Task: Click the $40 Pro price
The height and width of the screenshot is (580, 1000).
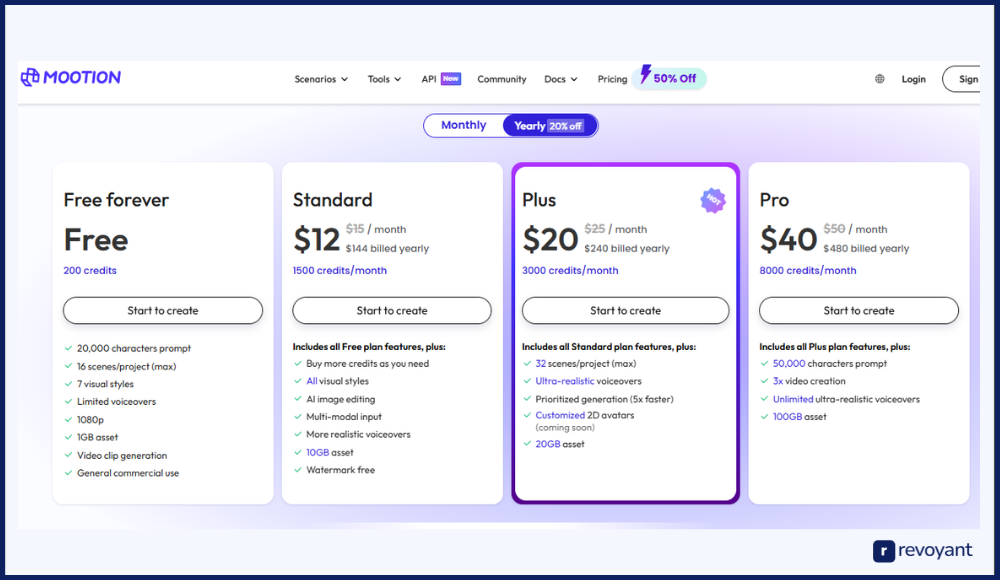Action: (788, 240)
